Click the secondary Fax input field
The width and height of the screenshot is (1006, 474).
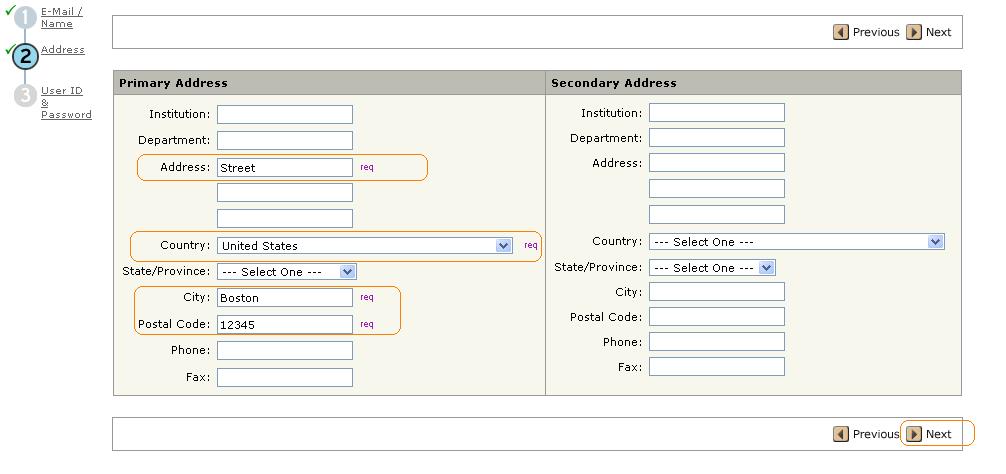tap(716, 367)
